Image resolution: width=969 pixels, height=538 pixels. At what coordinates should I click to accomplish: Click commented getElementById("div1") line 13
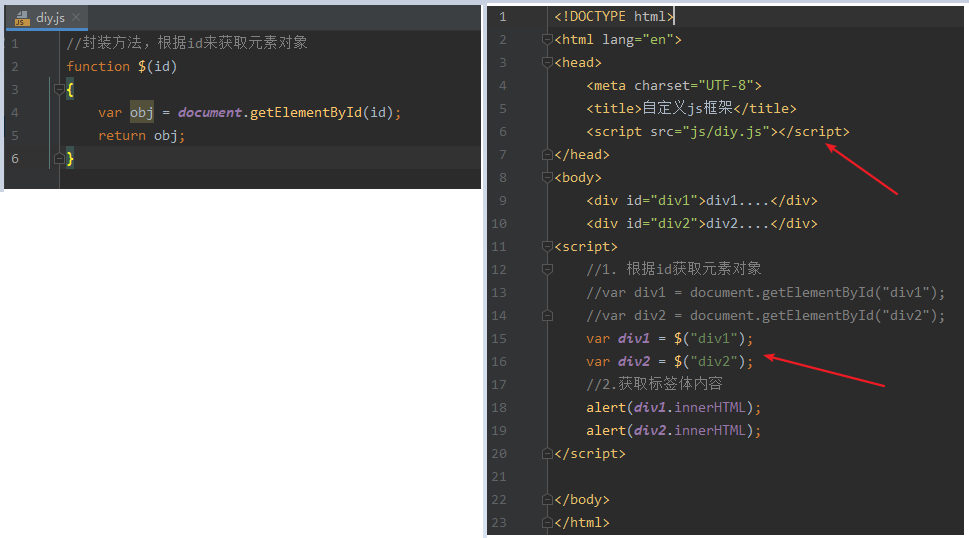click(x=766, y=292)
